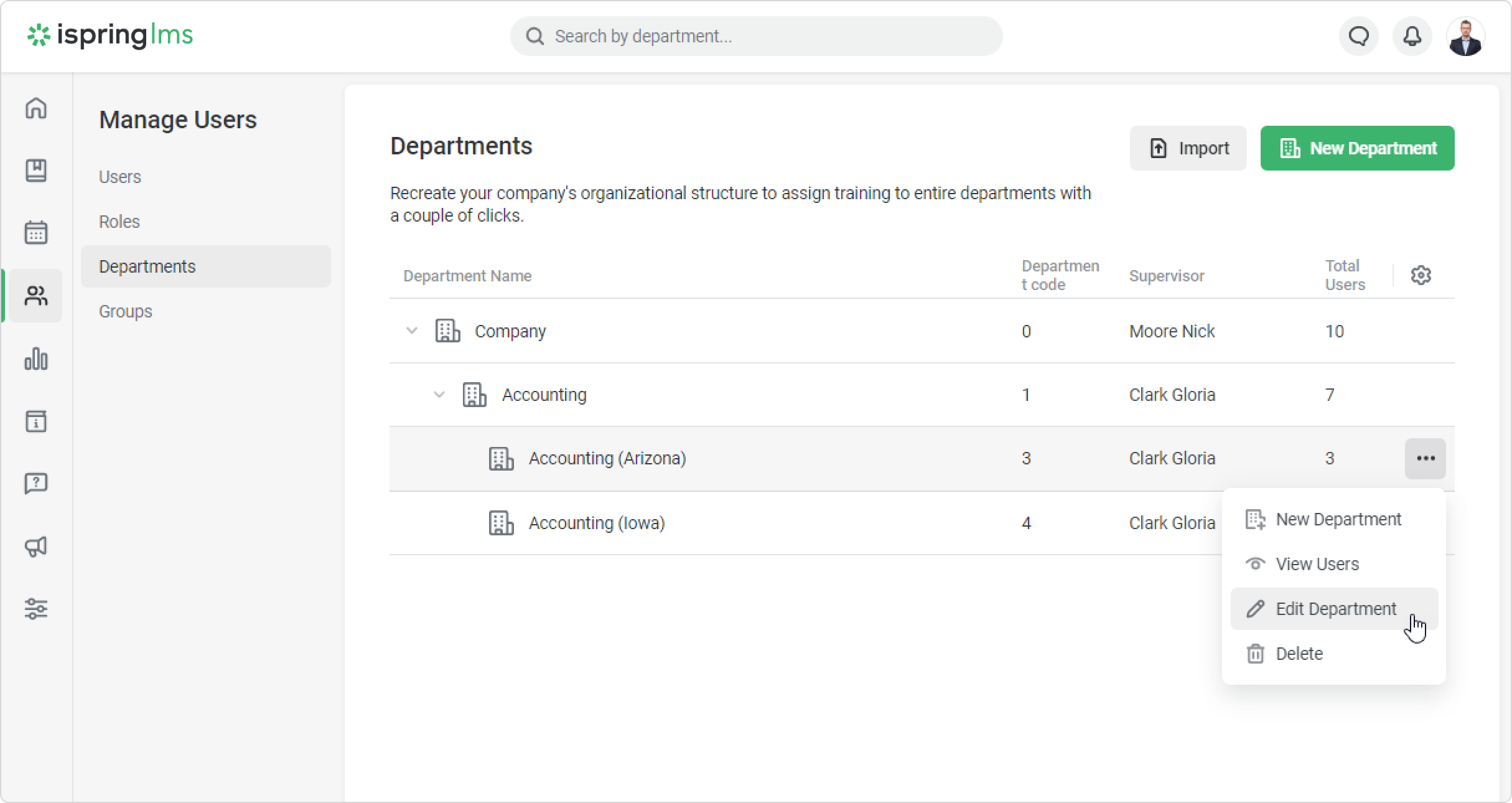
Task: Close the three-dot menu for Accounting (Arizona)
Action: click(x=1425, y=459)
